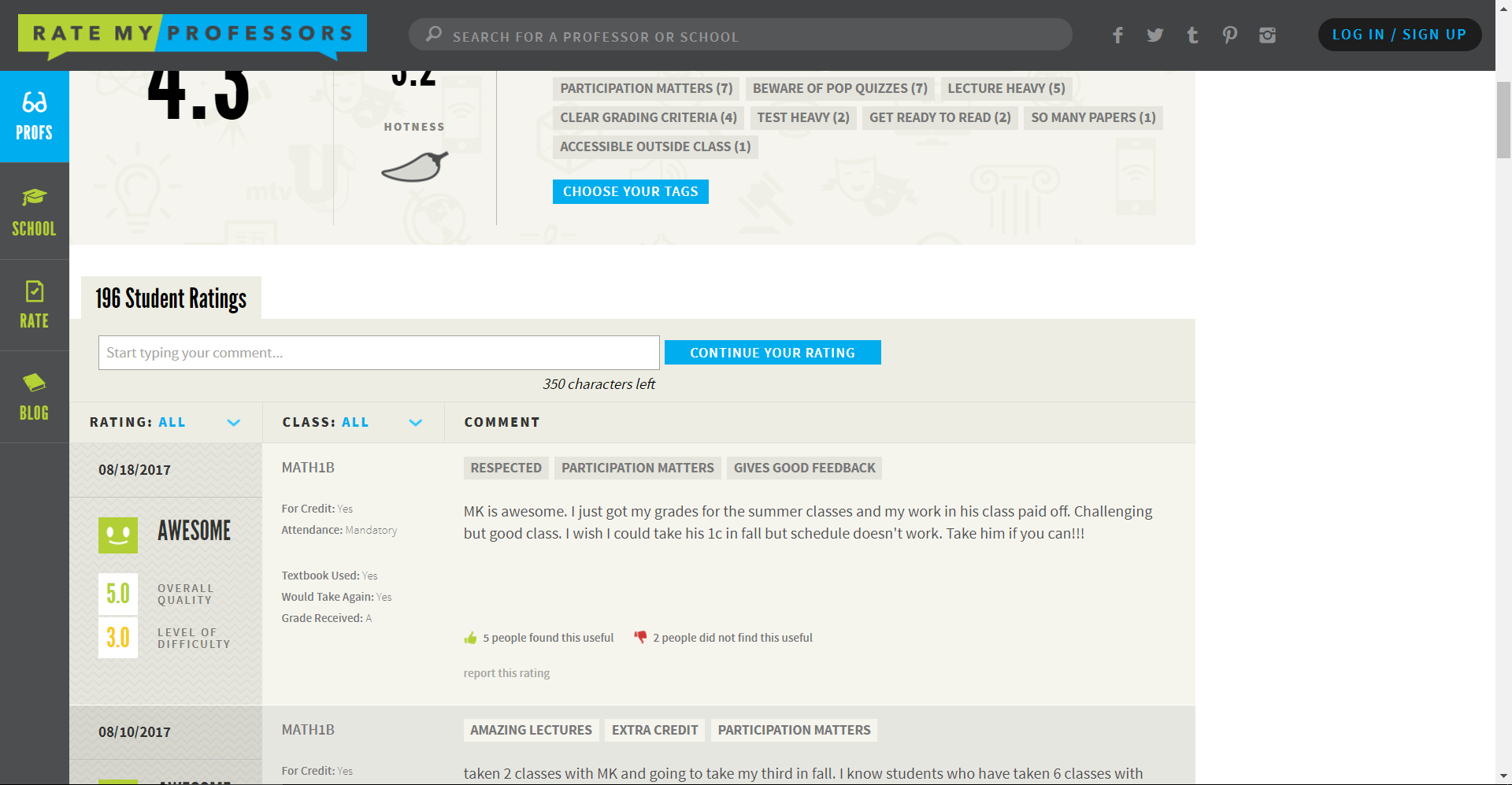Click '2 people did not find this useful'
This screenshot has height=785, width=1512.
[732, 638]
